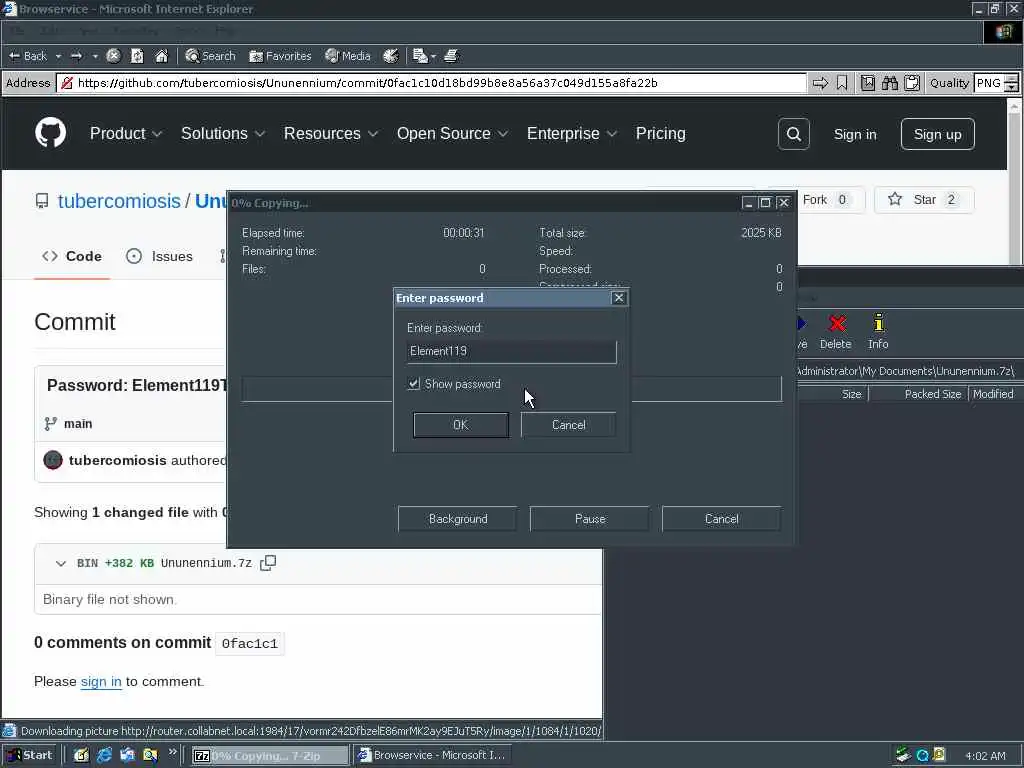Click the copying progress bar
The height and width of the screenshot is (768, 1024).
click(x=511, y=389)
